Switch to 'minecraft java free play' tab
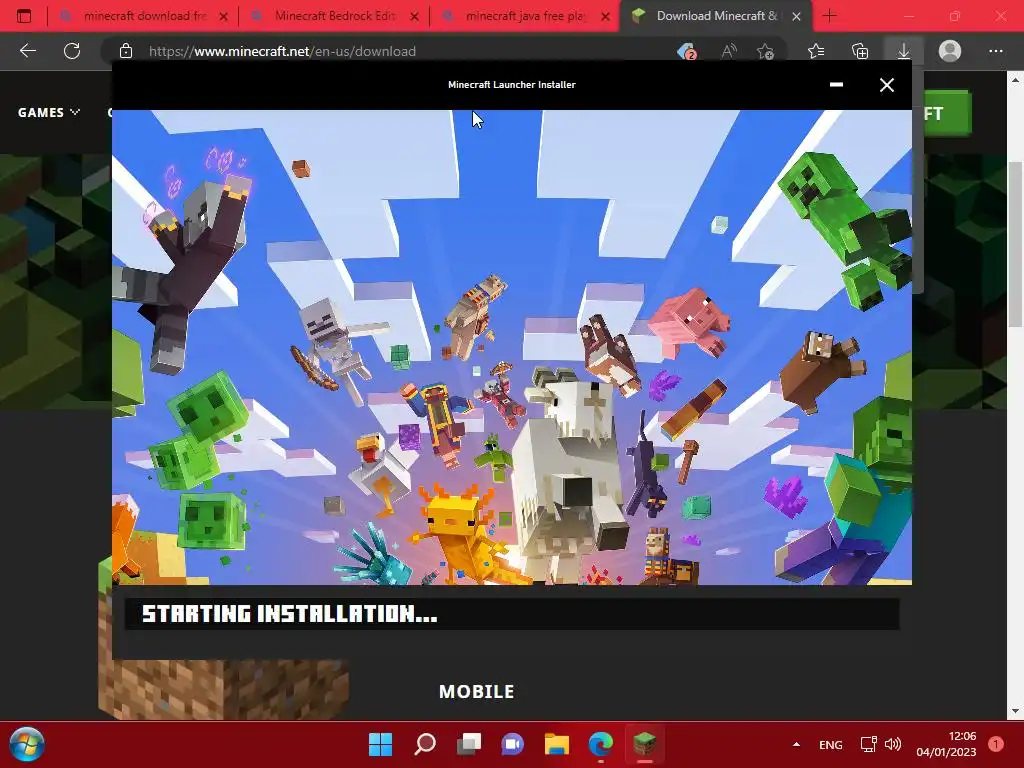 [525, 16]
